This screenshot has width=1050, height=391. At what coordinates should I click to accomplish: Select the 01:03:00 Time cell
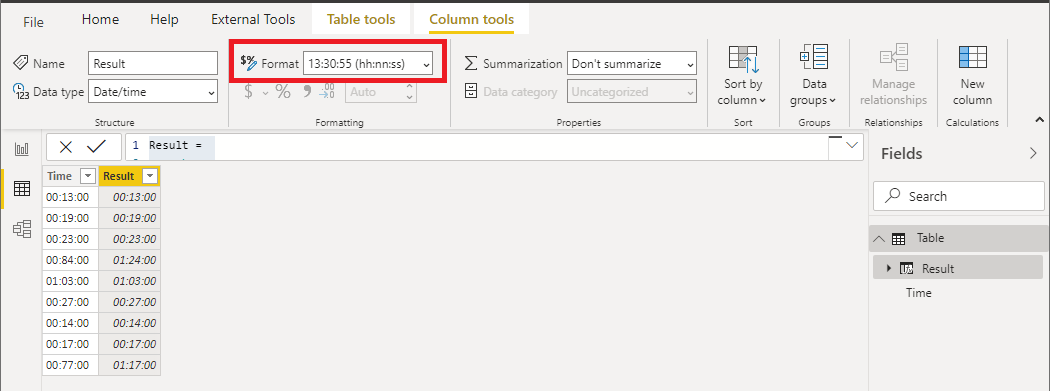70,281
